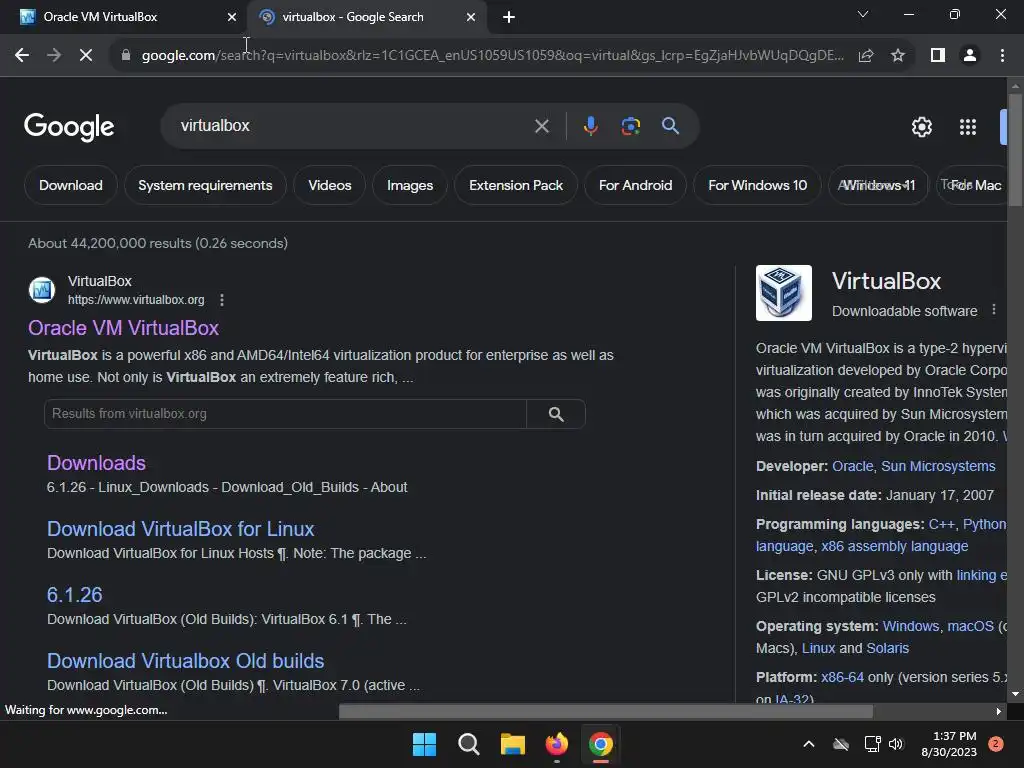This screenshot has height=768, width=1024.
Task: Open Windows Start menu
Action: (x=424, y=744)
